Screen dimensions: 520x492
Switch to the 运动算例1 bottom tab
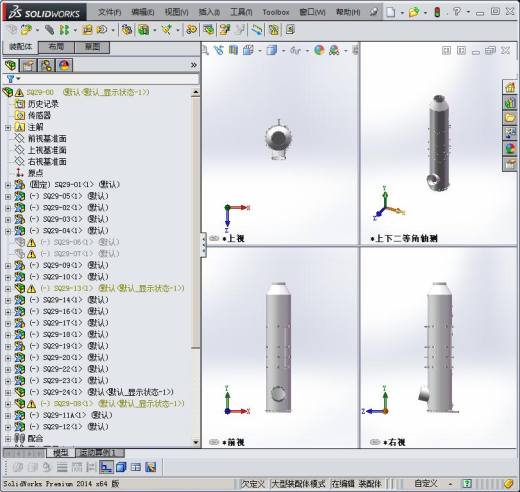coord(100,453)
